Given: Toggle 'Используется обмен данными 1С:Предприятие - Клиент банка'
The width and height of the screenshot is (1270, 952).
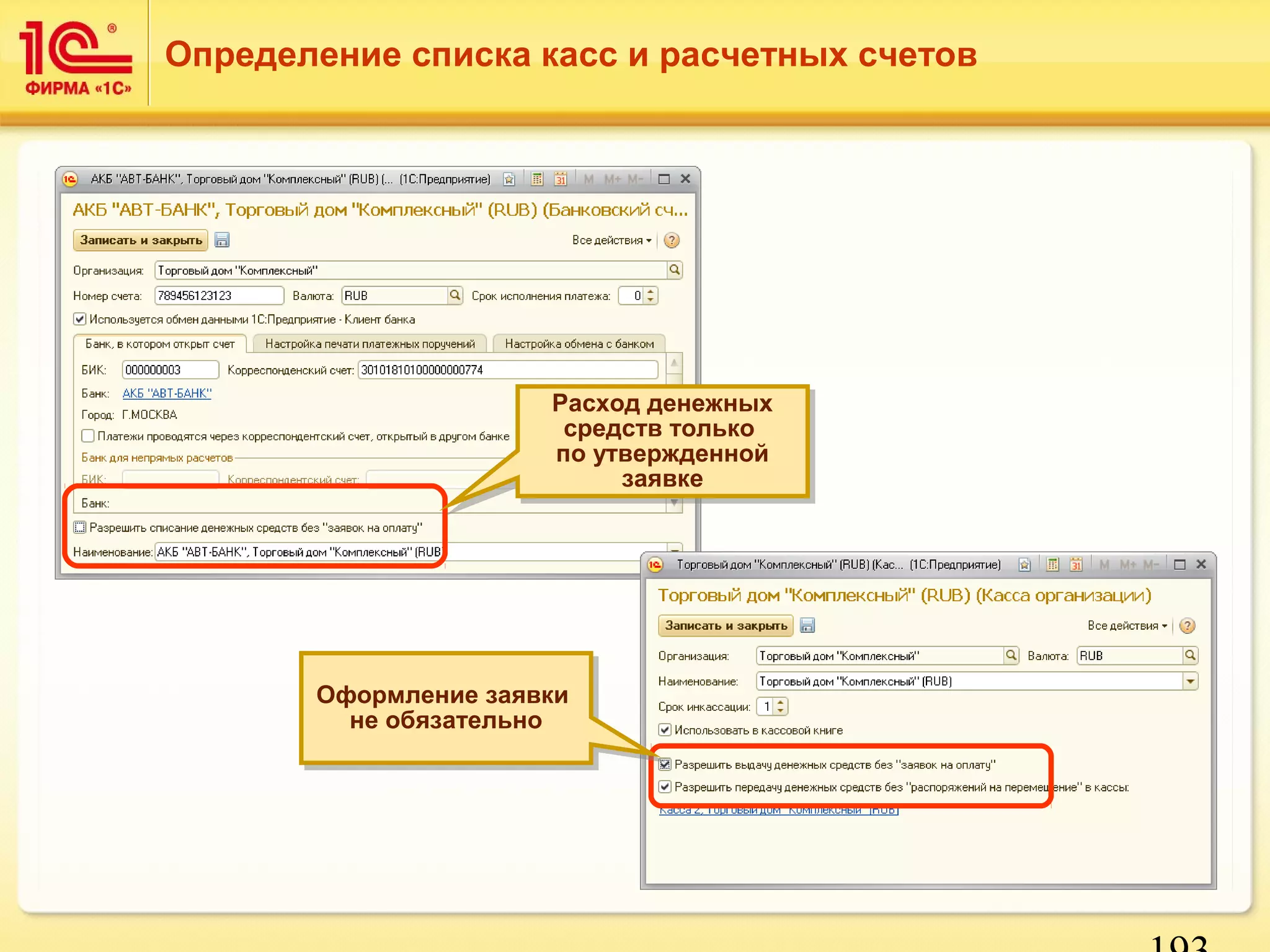Looking at the screenshot, I should pos(80,319).
